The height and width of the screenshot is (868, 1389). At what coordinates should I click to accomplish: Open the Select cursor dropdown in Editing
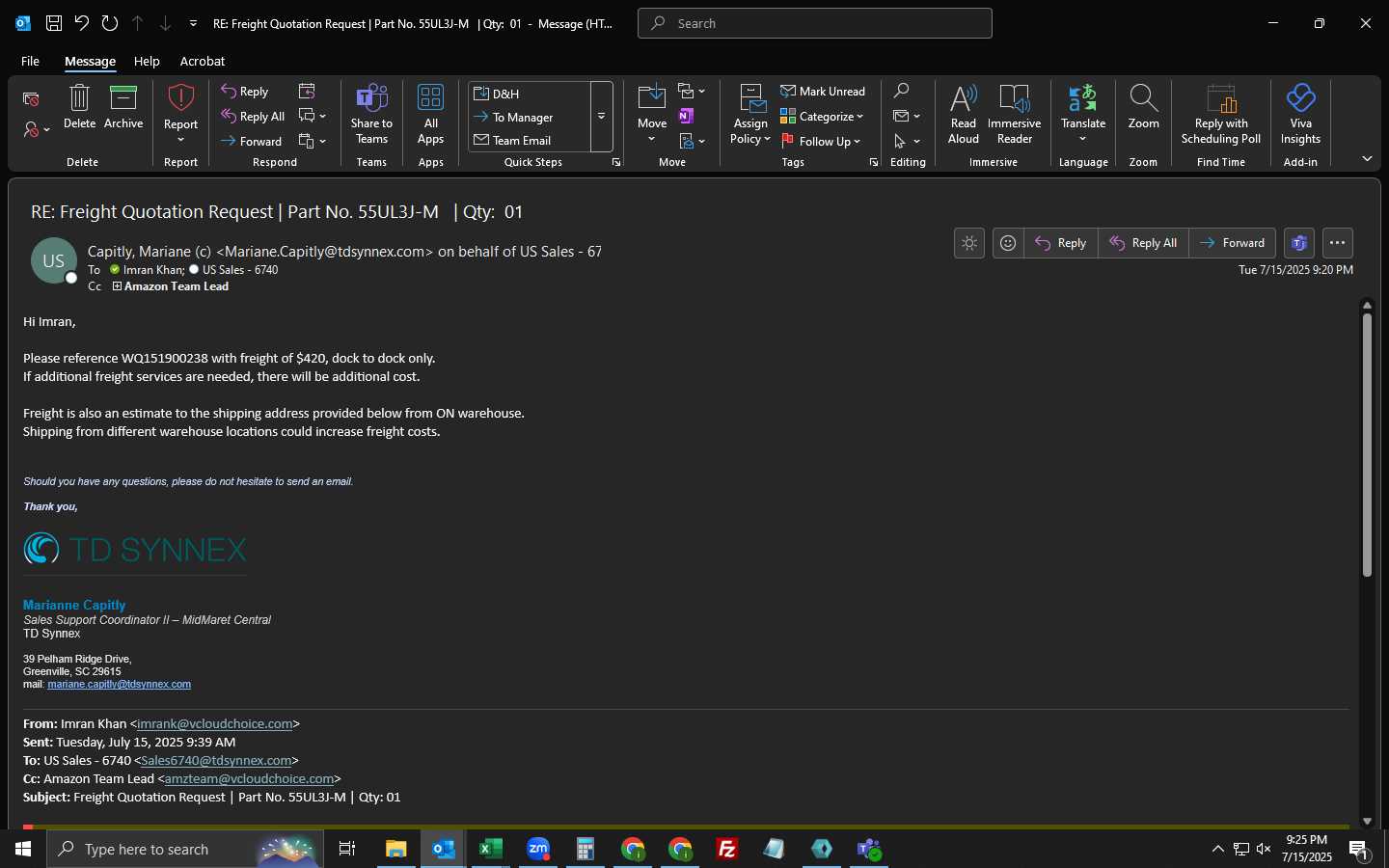point(907,141)
